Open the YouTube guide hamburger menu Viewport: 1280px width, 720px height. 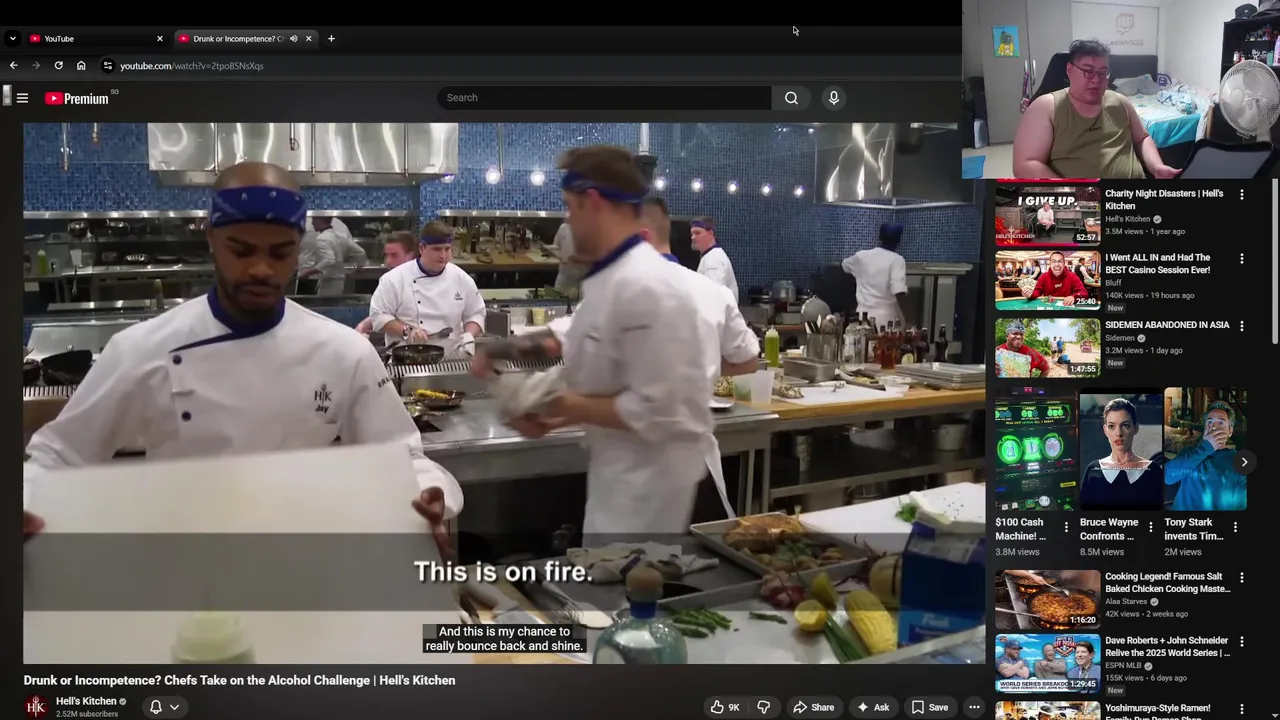22,98
